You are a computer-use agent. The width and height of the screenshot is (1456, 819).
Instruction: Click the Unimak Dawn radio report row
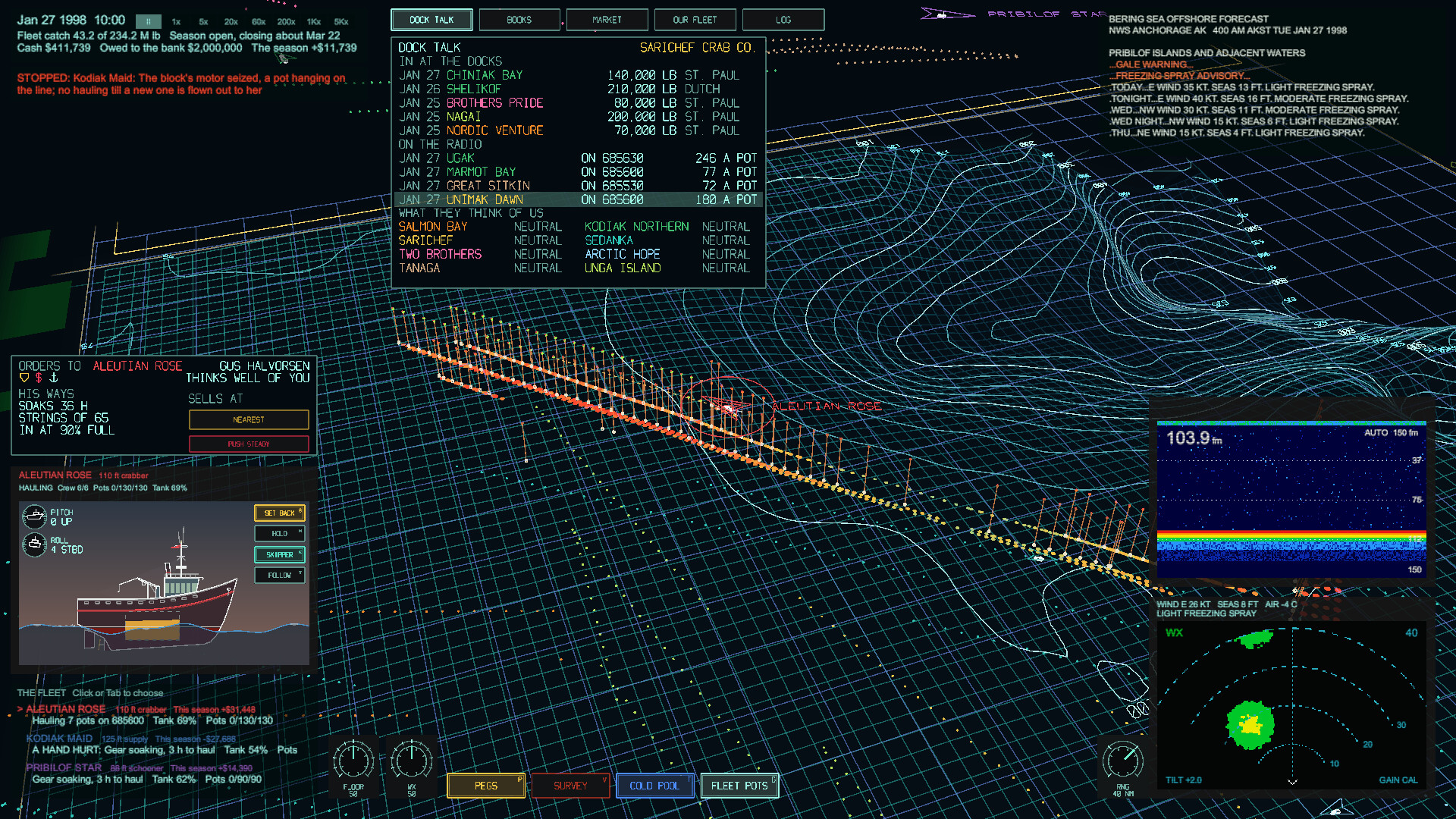[578, 199]
